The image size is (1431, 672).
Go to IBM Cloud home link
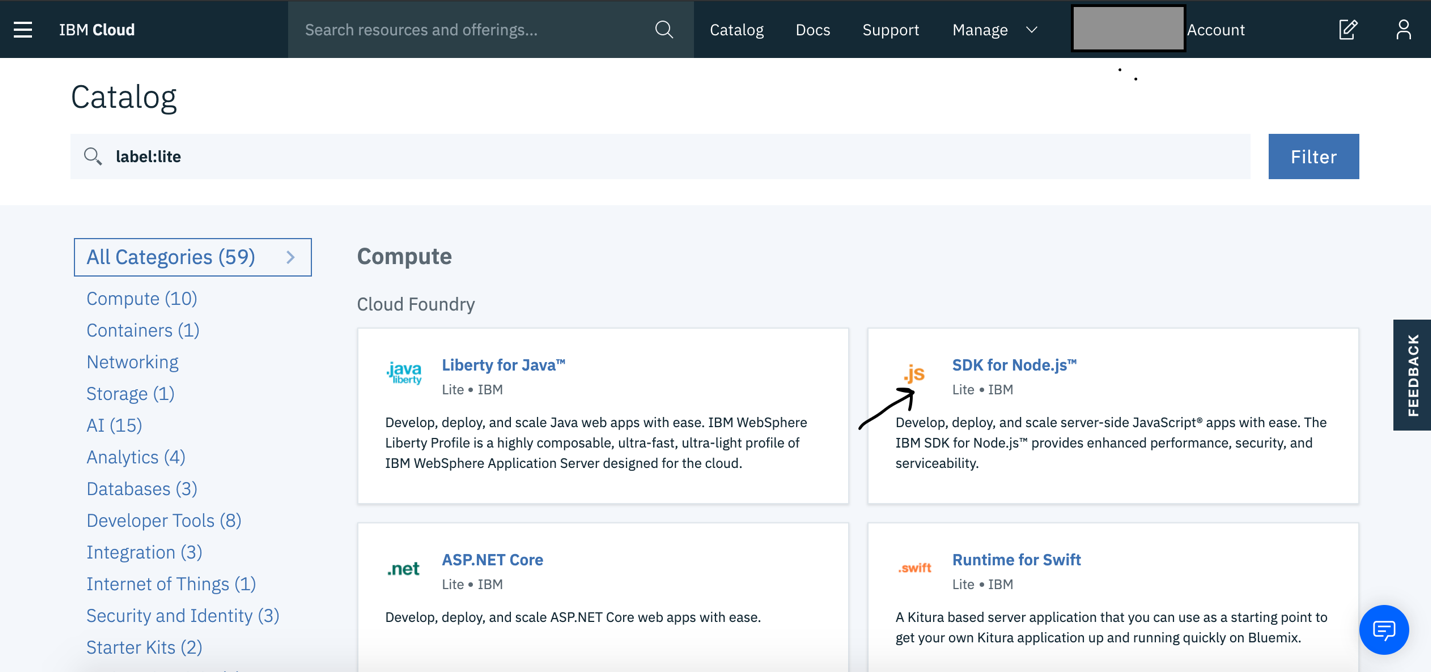pos(97,30)
